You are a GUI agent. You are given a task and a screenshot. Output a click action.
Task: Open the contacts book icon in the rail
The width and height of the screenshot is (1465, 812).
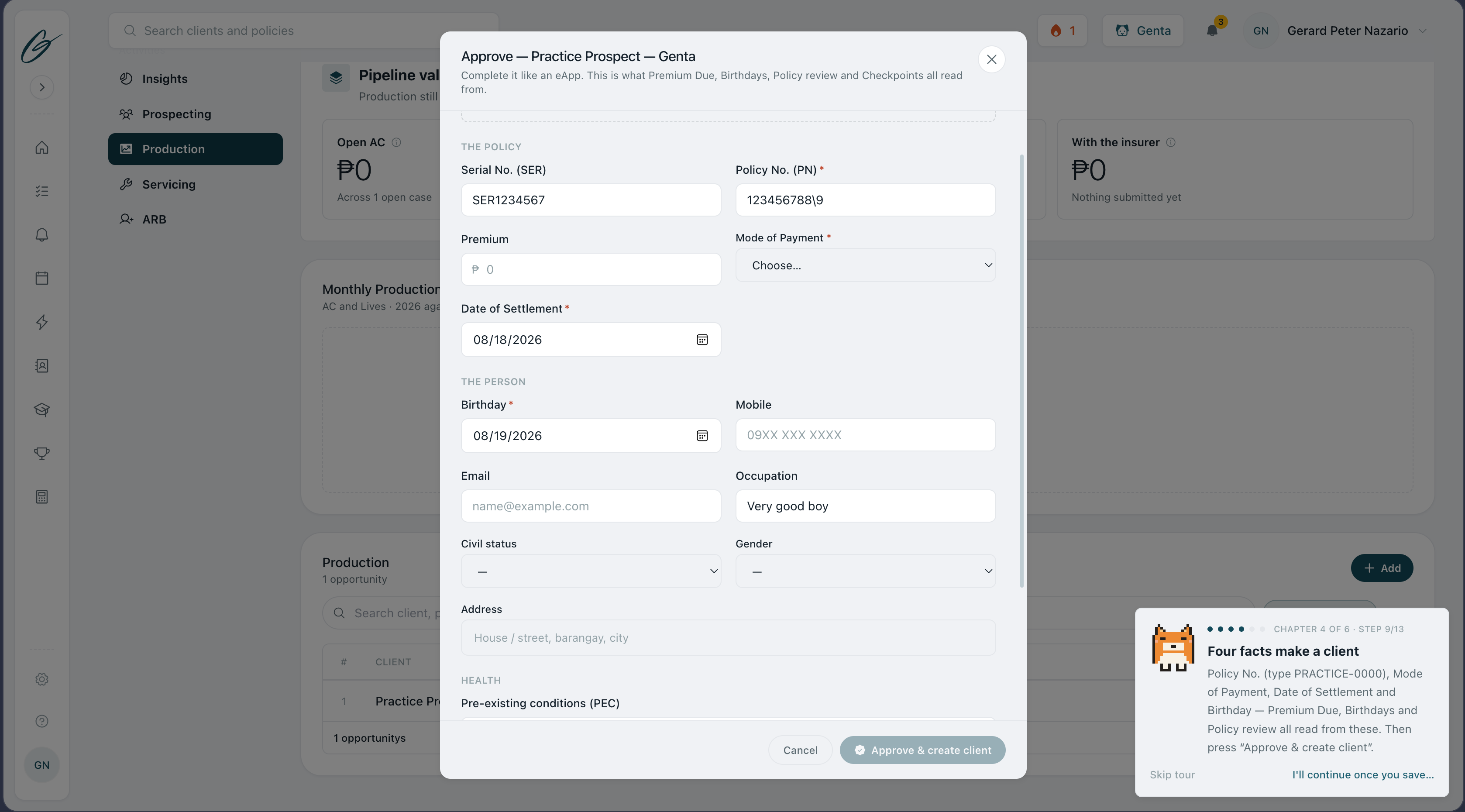tap(41, 366)
